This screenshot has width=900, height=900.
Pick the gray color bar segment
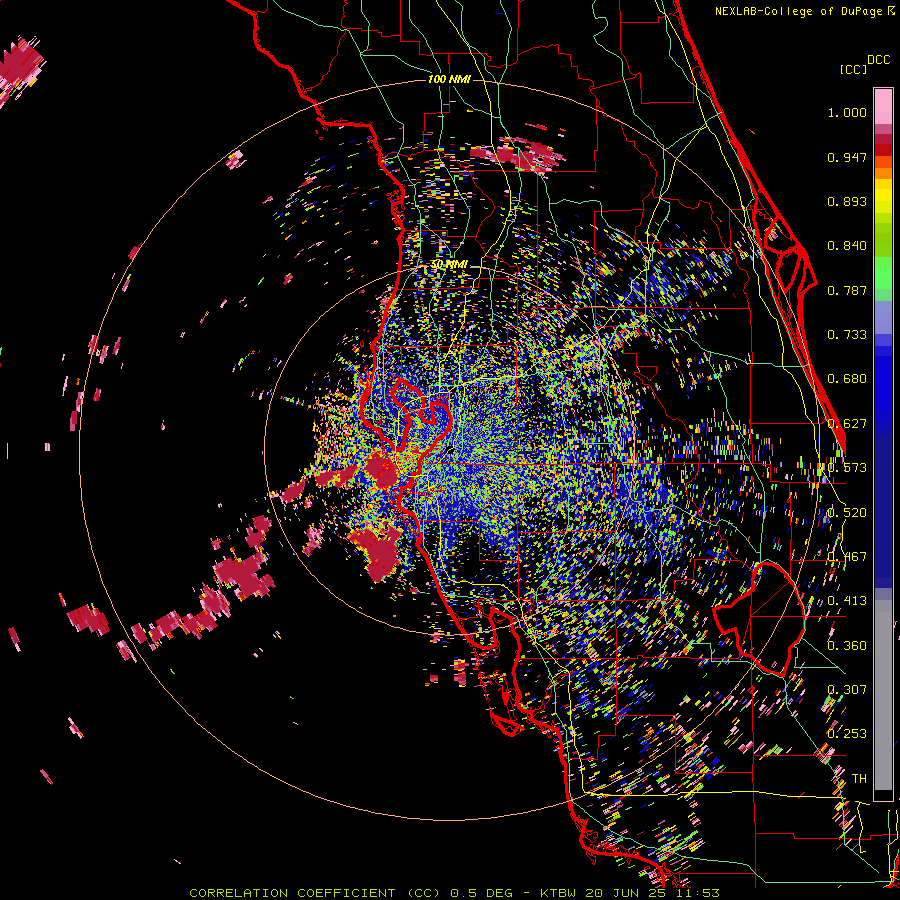pyautogui.click(x=883, y=695)
